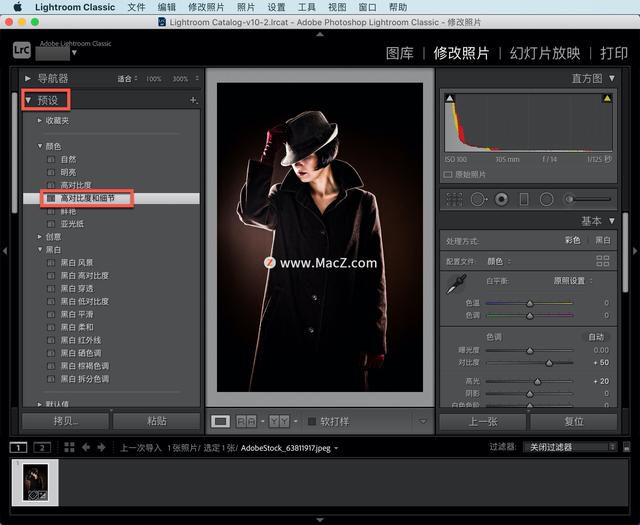Click the 自动 auto tone button
The image size is (640, 525).
coord(596,337)
